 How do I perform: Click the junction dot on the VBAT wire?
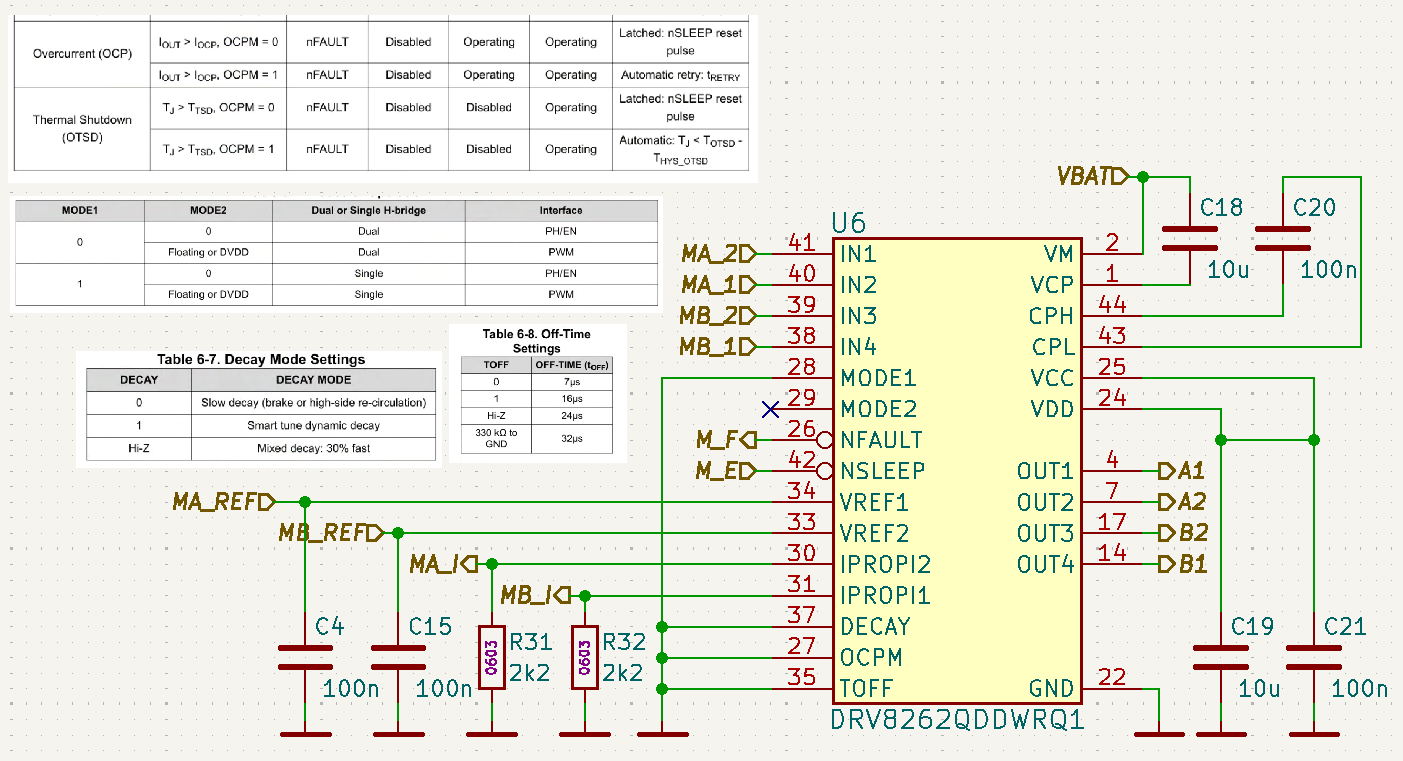[1143, 177]
